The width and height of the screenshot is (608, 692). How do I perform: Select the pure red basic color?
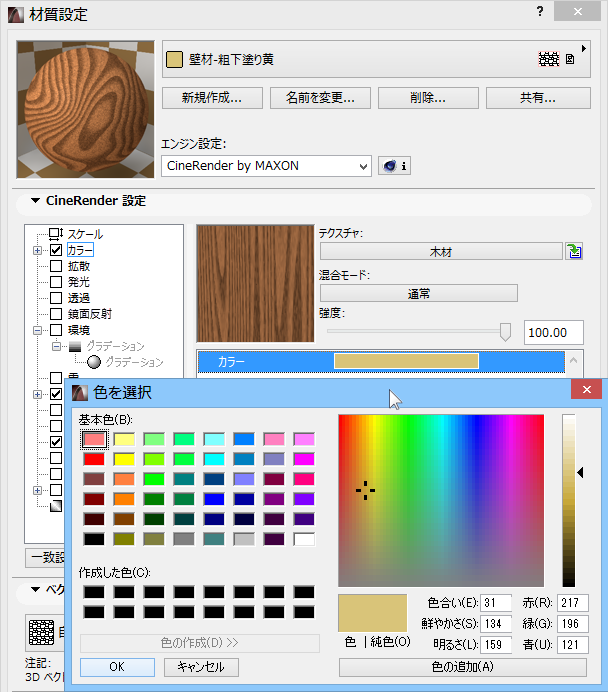[94, 459]
